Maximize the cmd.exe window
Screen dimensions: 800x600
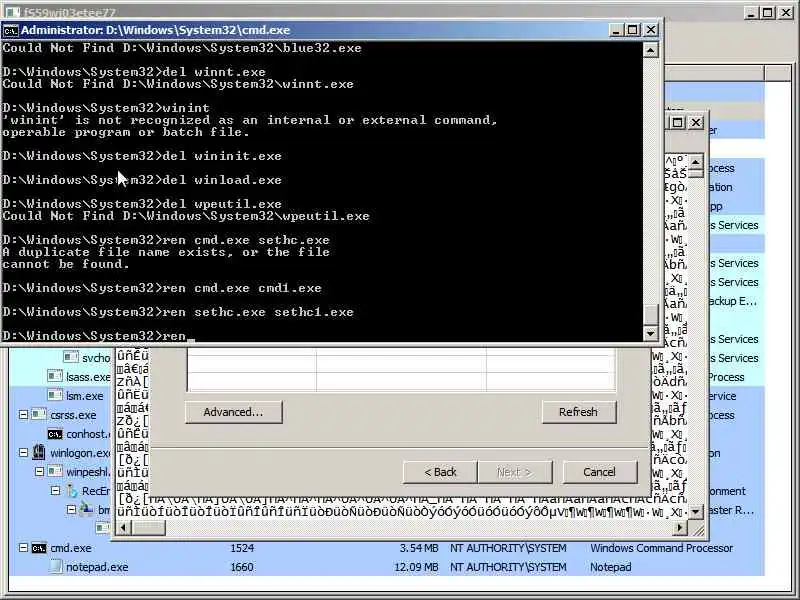pos(633,30)
